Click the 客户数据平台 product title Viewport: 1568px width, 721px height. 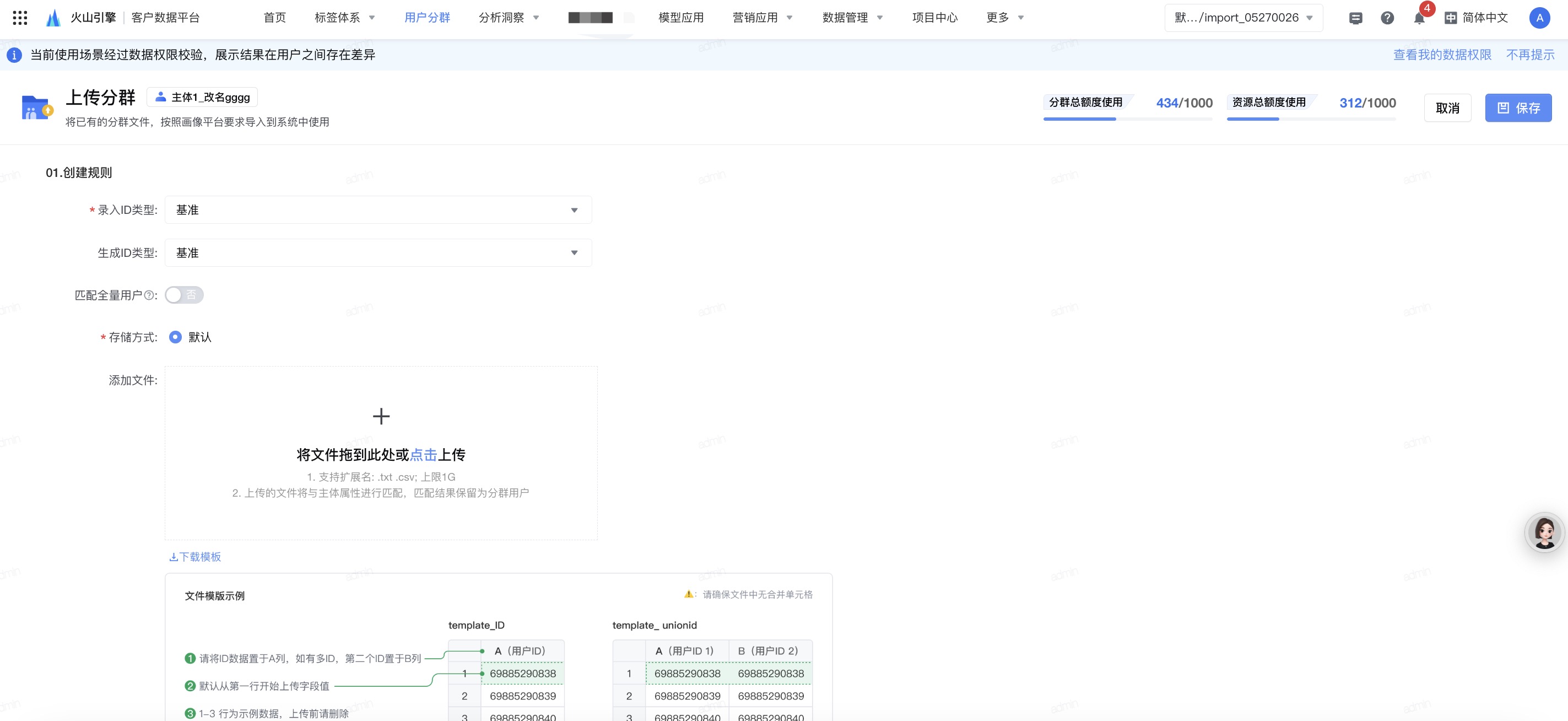click(x=166, y=18)
